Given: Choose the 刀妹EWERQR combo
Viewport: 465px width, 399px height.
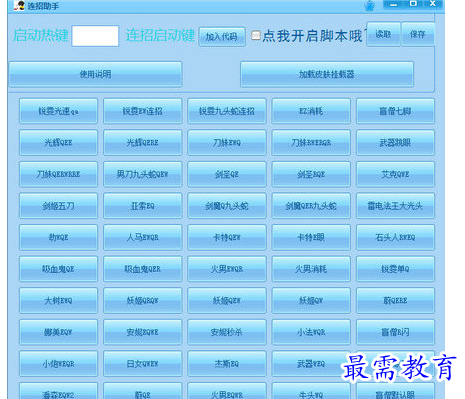Looking at the screenshot, I should pyautogui.click(x=311, y=143).
